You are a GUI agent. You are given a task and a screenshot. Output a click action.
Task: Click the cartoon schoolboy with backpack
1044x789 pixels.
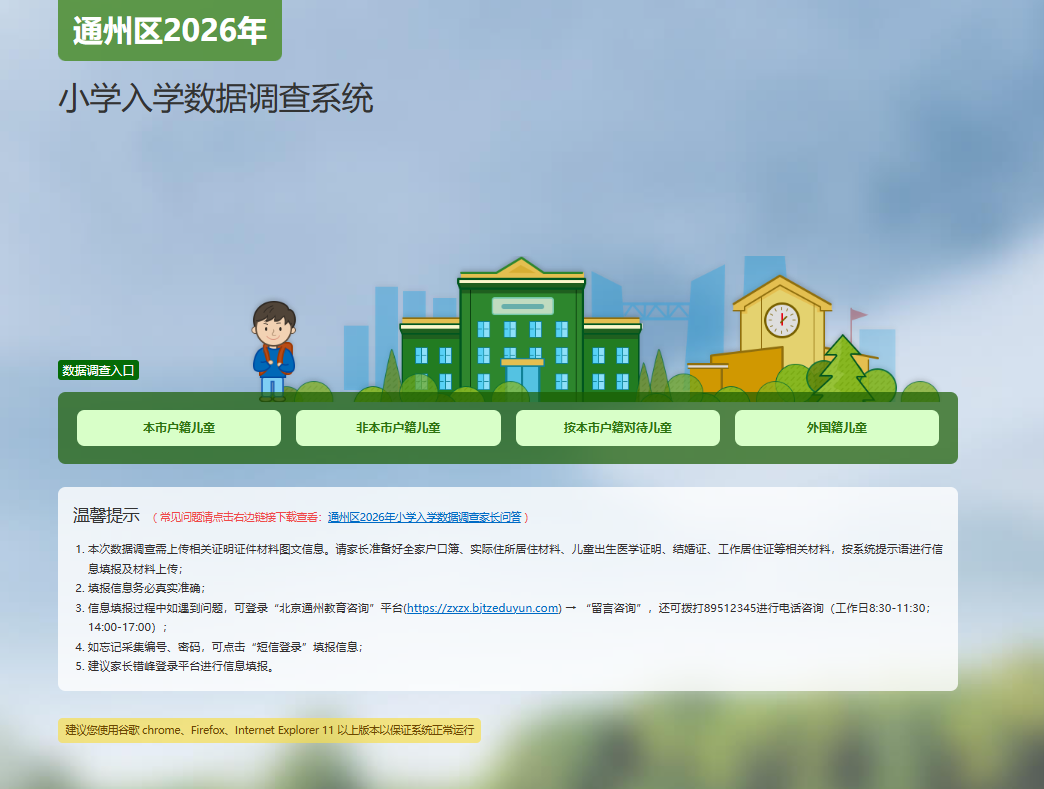(273, 350)
